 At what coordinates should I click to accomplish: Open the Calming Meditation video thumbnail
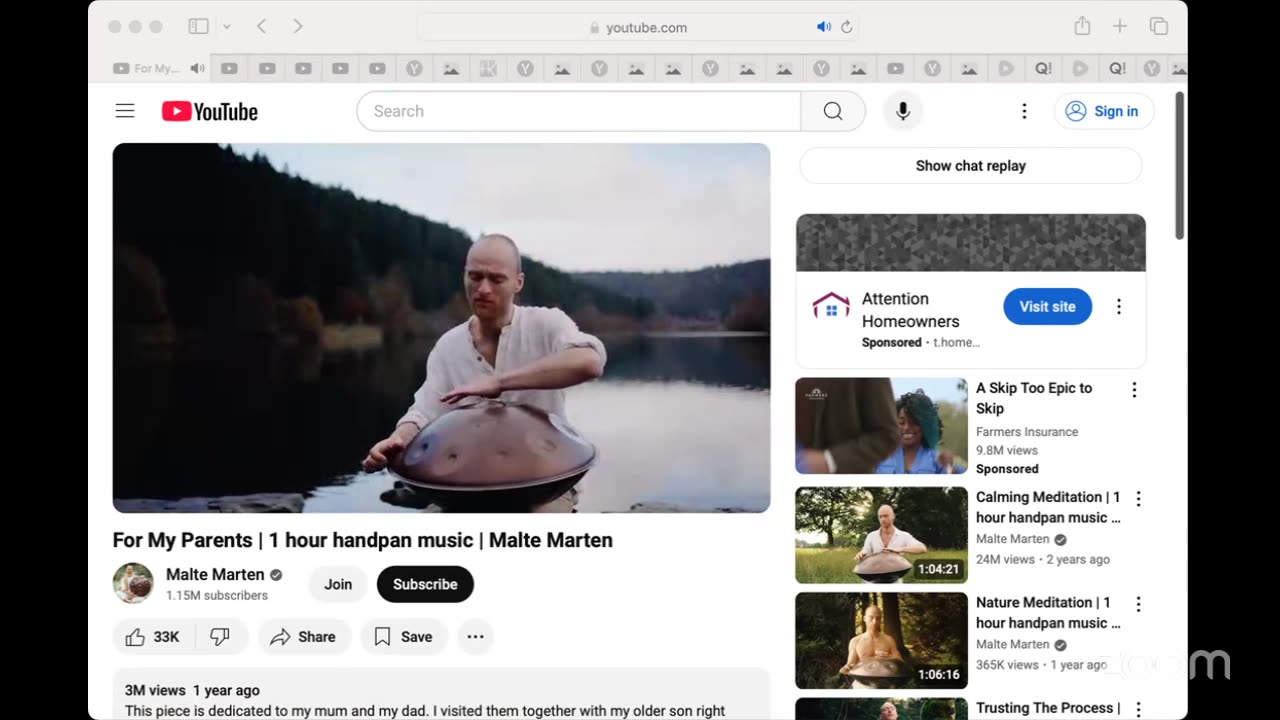(x=881, y=535)
